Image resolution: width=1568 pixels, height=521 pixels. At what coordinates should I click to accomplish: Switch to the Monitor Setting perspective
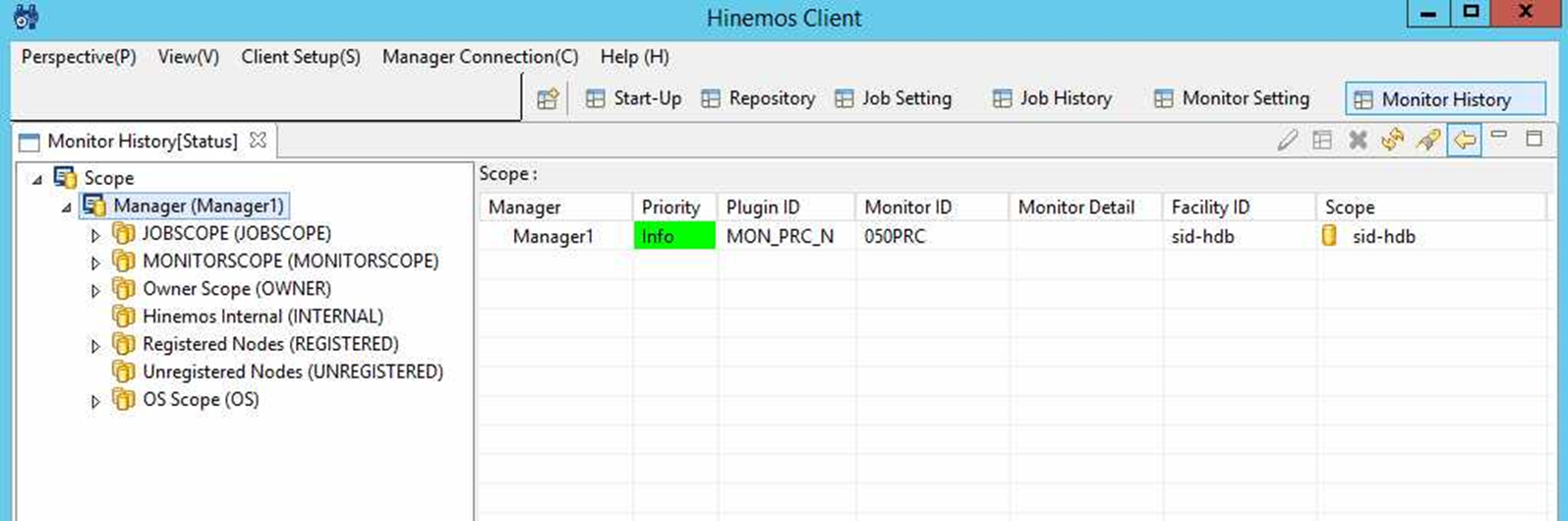pos(1232,98)
